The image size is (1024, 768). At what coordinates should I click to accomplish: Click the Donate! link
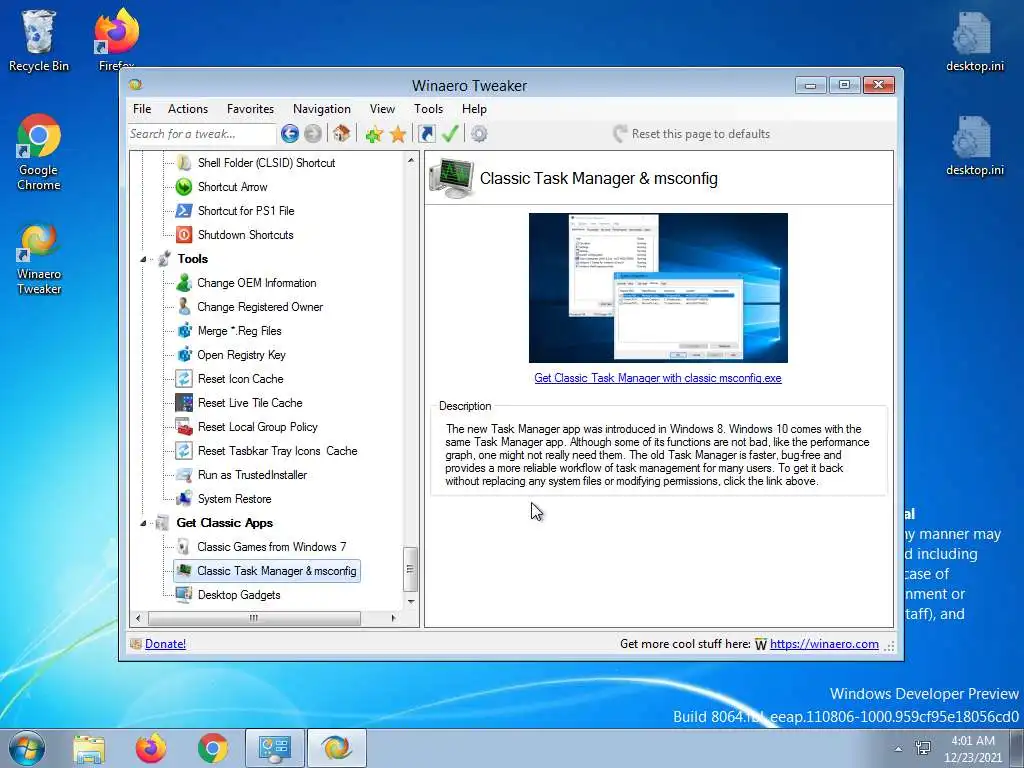pyautogui.click(x=165, y=644)
